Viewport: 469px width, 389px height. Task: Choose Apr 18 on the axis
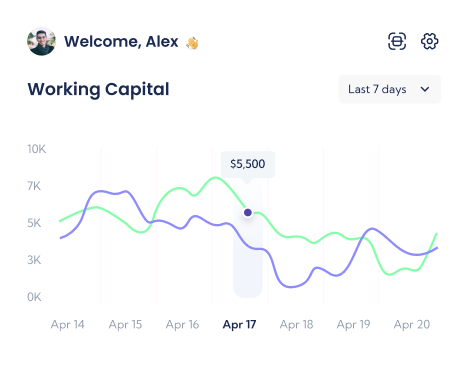296,324
